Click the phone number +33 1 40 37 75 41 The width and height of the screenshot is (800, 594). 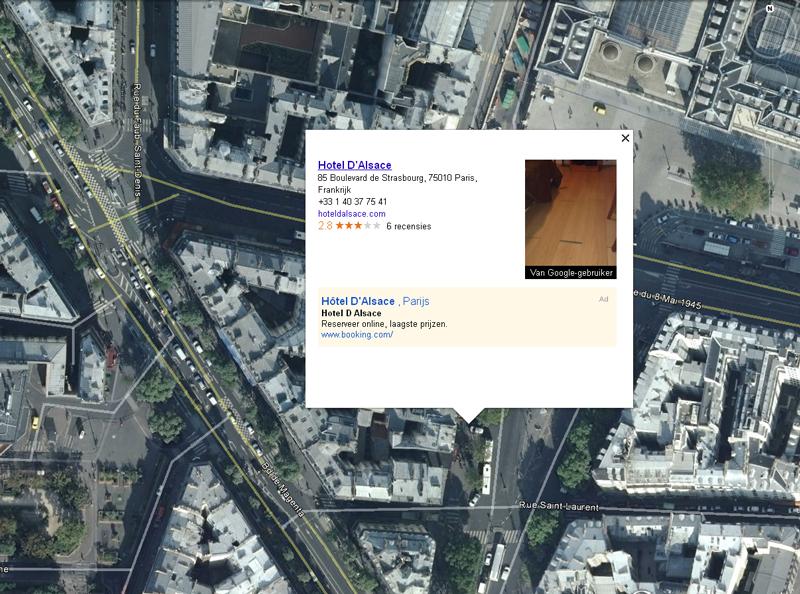tap(352, 202)
